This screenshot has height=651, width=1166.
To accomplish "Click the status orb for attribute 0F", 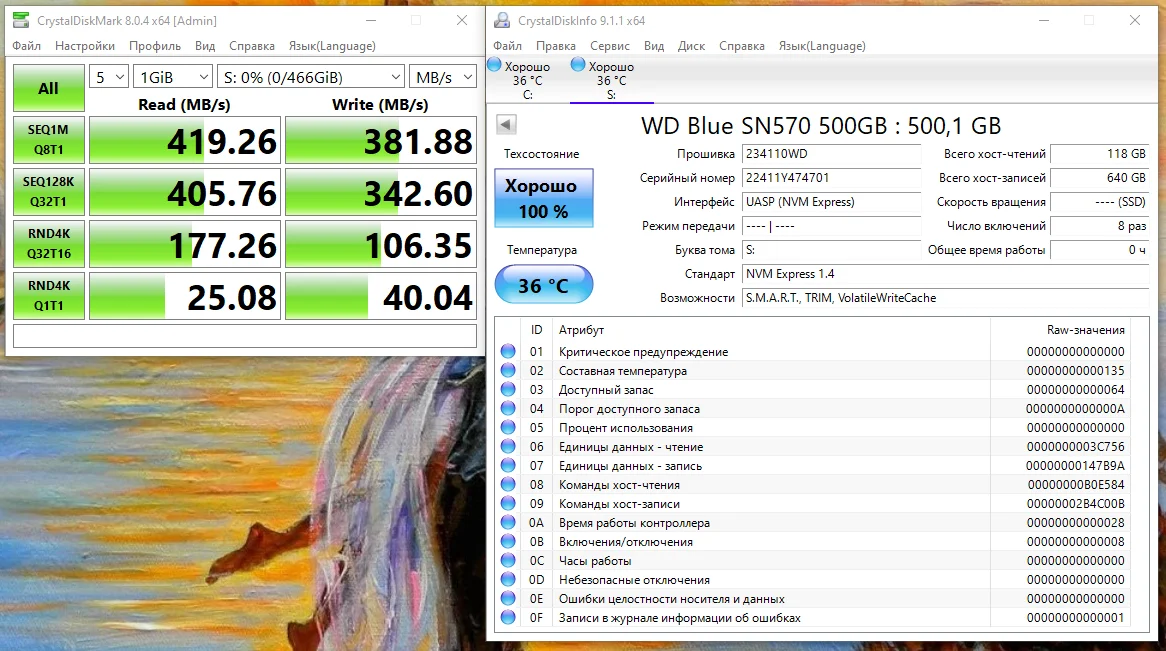I will tap(508, 618).
